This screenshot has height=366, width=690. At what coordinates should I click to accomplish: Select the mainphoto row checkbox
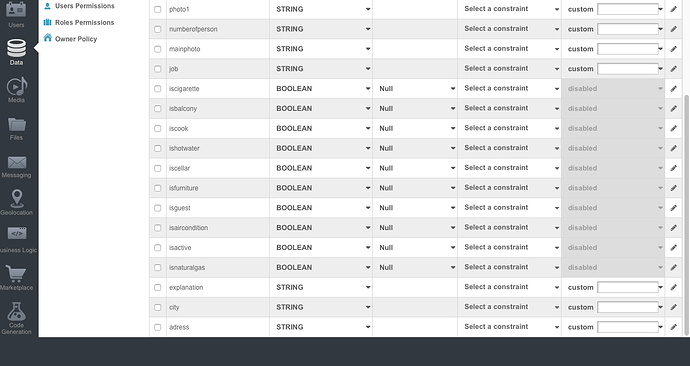[x=158, y=49]
